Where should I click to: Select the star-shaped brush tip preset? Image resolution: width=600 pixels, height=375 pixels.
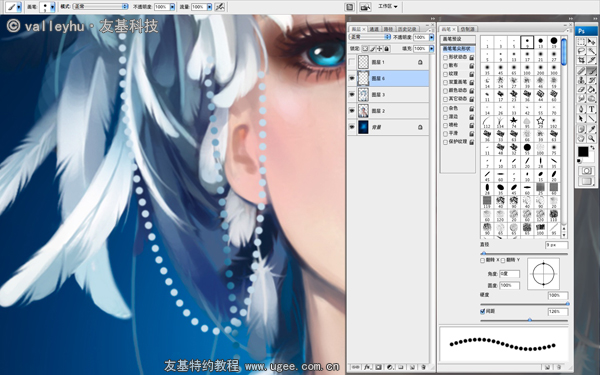[x=514, y=122]
